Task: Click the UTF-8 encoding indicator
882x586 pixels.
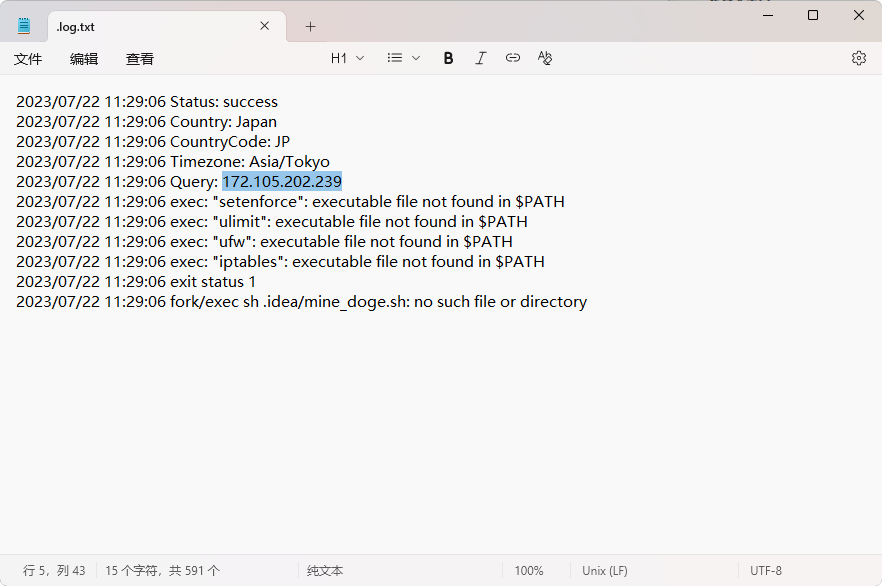Action: tap(766, 571)
